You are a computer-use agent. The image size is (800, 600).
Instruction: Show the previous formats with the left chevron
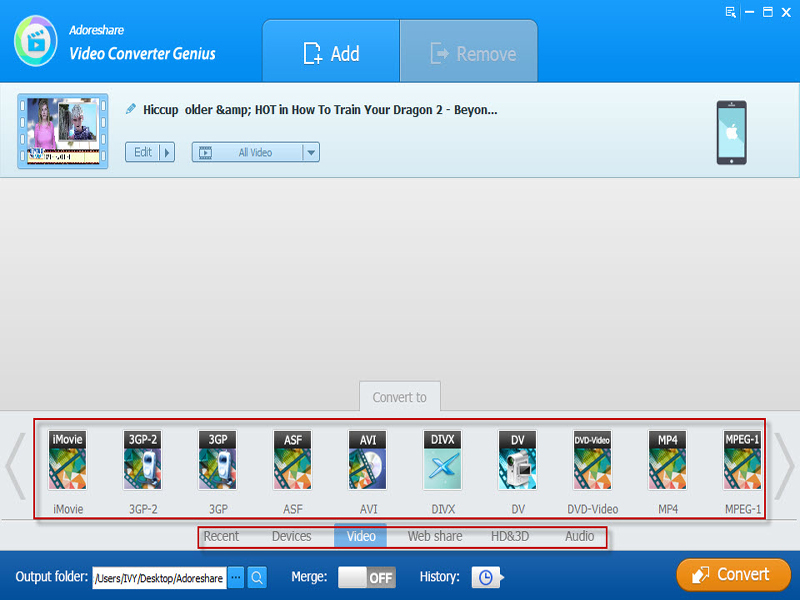[x=16, y=466]
